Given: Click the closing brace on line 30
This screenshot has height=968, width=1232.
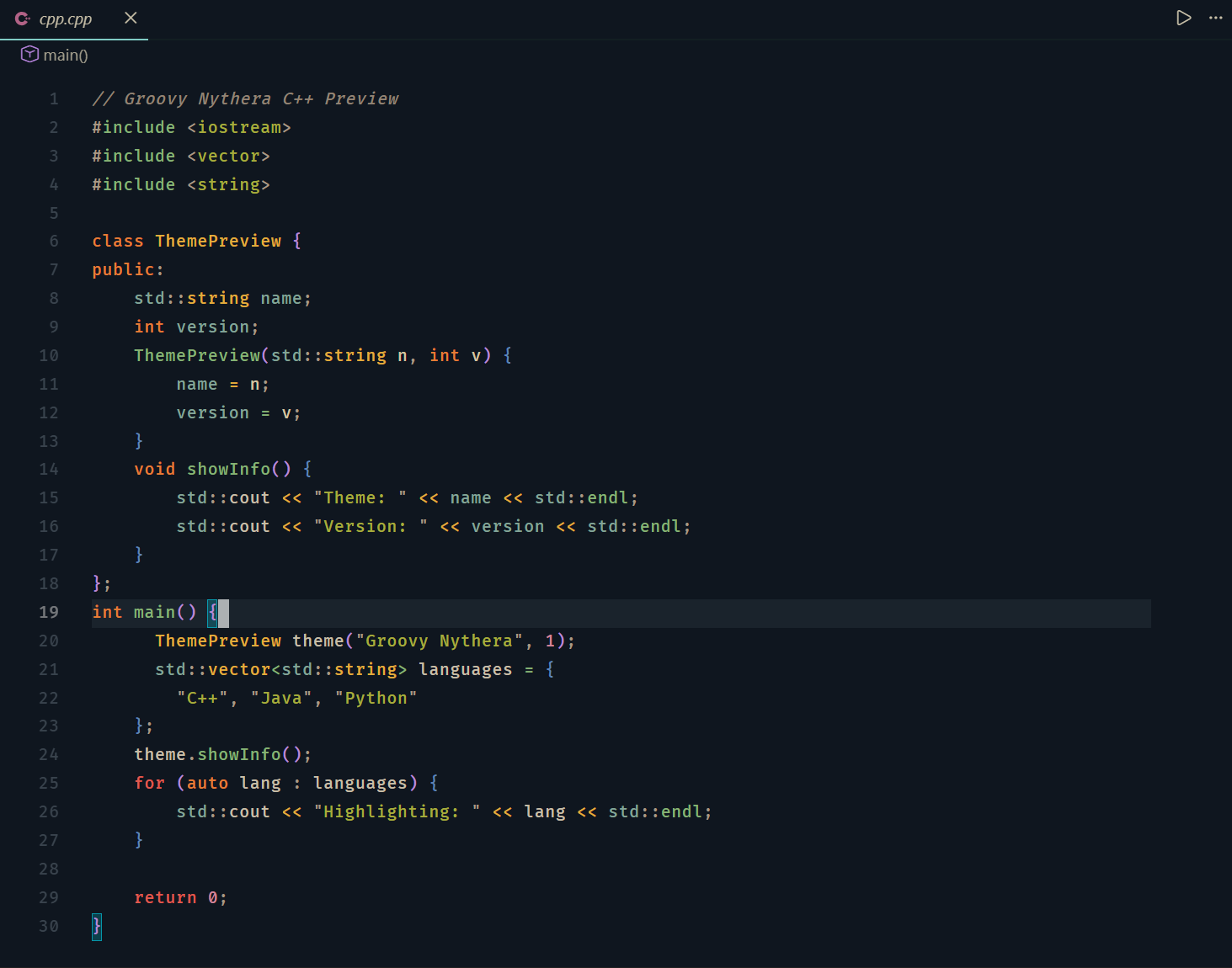Looking at the screenshot, I should point(96,926).
